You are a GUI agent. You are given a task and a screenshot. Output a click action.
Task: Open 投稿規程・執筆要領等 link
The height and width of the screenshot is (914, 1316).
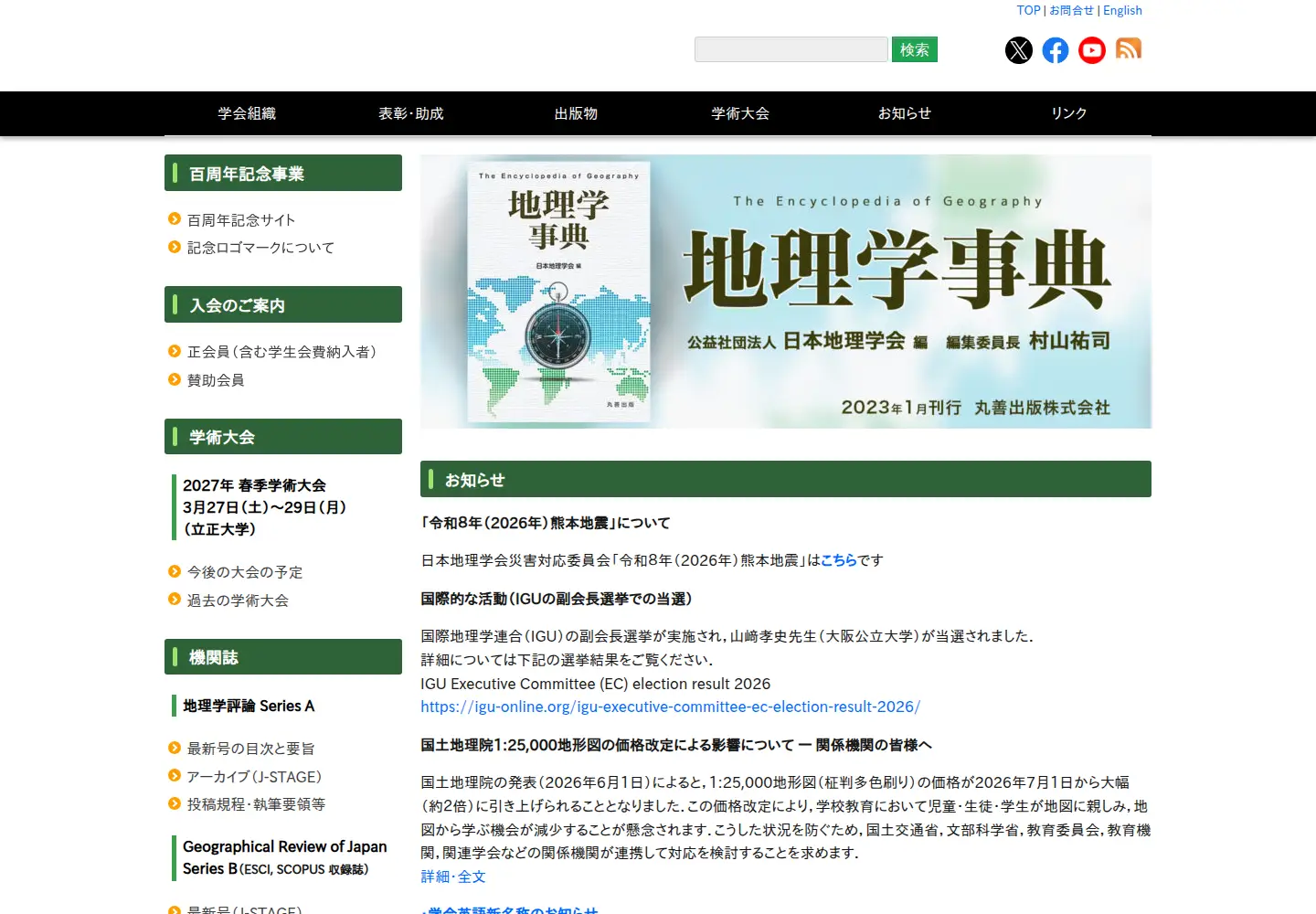tap(256, 804)
